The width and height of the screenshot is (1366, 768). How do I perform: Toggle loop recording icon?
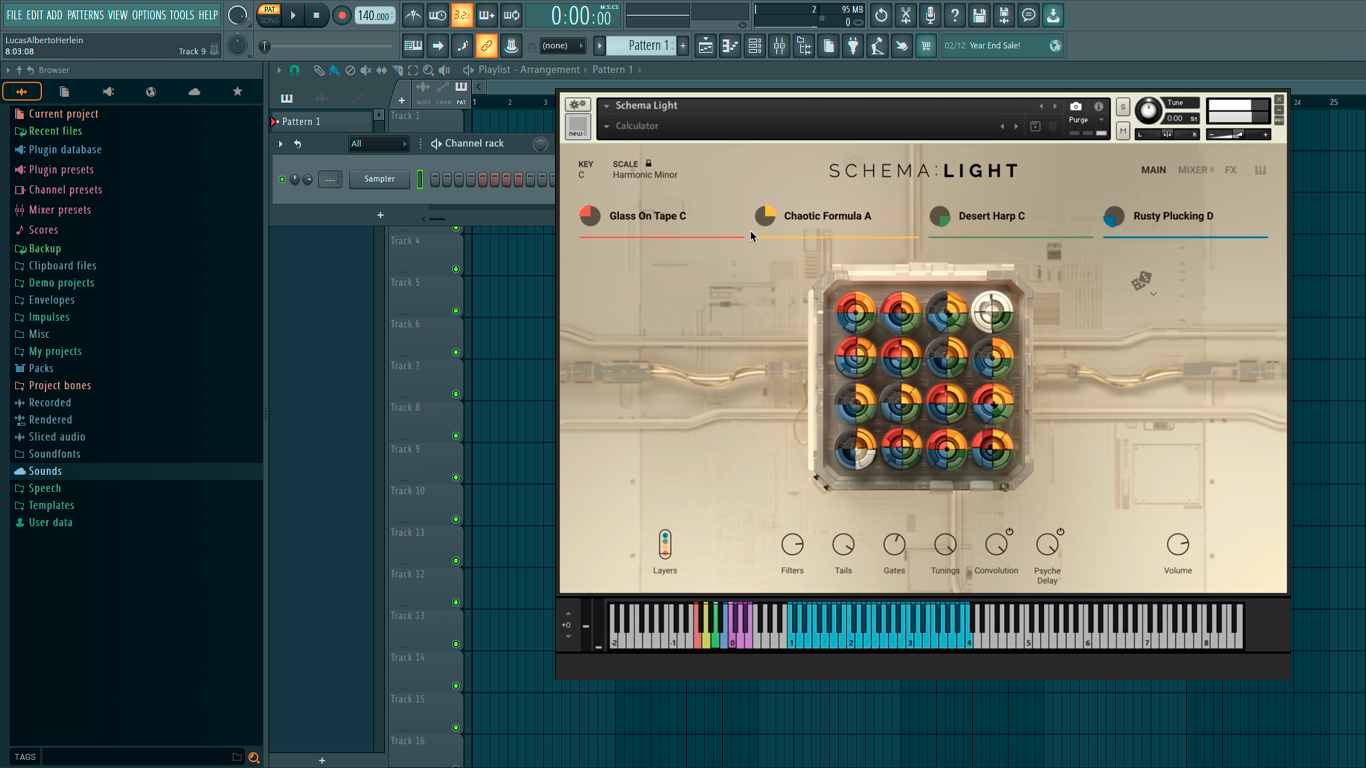click(511, 15)
